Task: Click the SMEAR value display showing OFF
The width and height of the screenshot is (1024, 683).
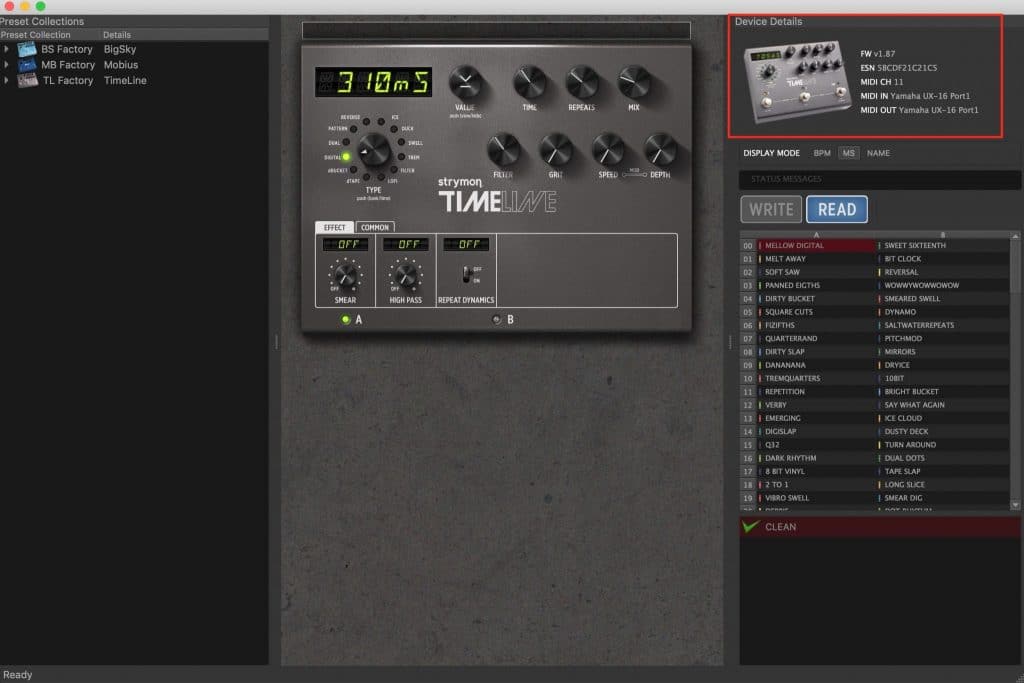Action: tap(345, 244)
